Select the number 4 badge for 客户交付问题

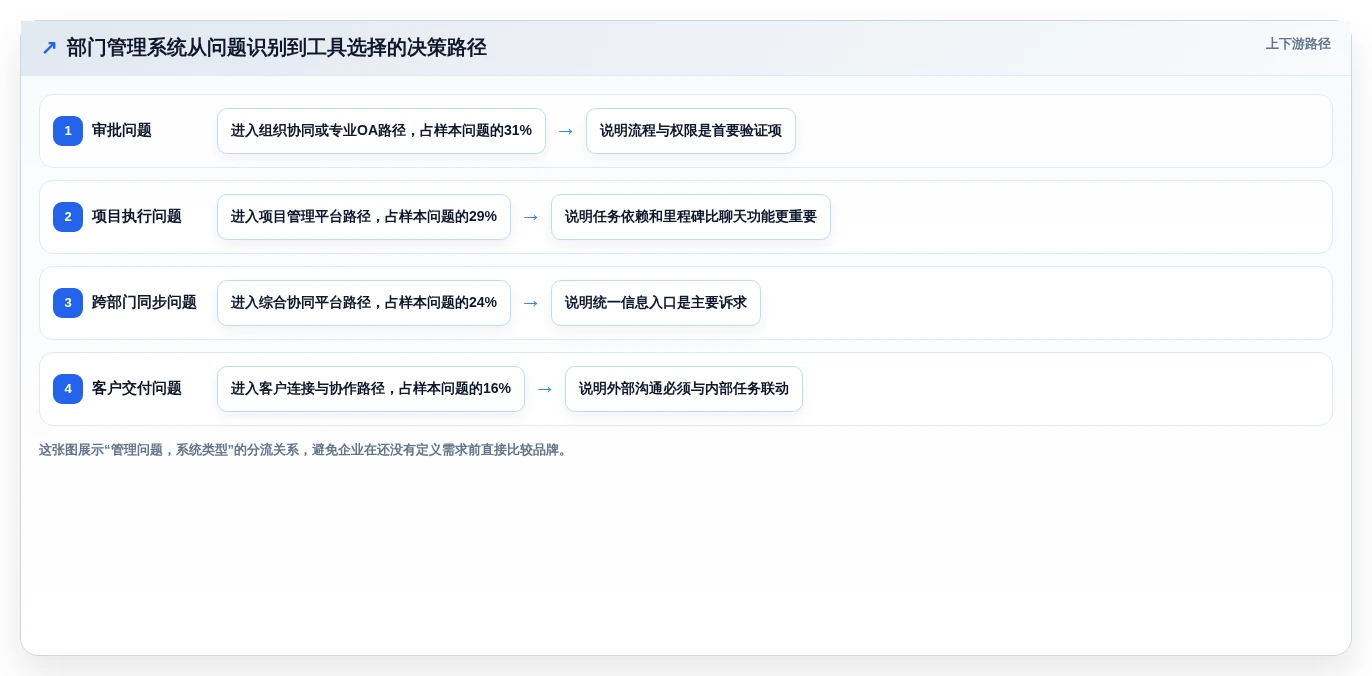[68, 389]
